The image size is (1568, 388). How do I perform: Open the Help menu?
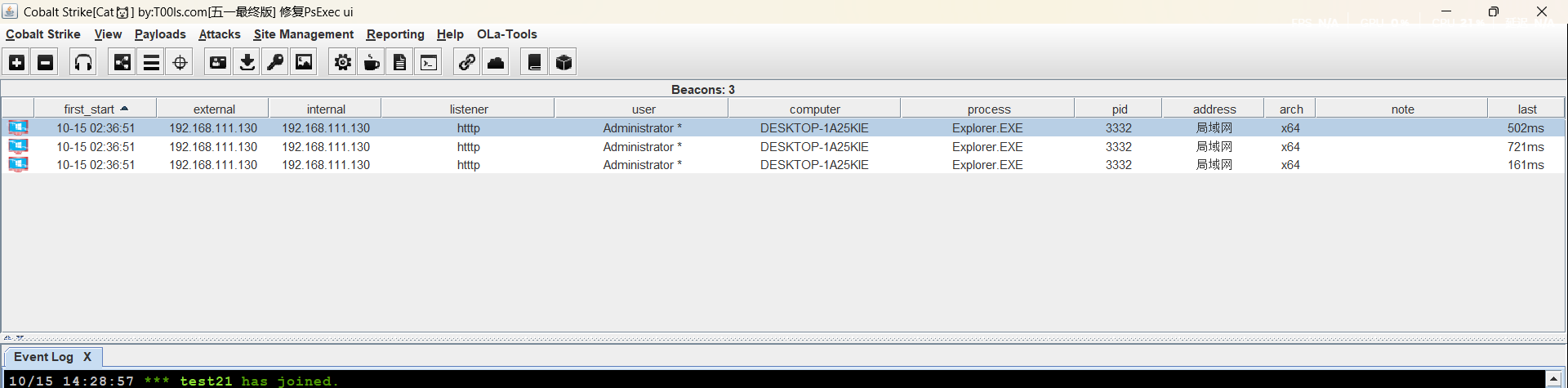click(x=450, y=34)
